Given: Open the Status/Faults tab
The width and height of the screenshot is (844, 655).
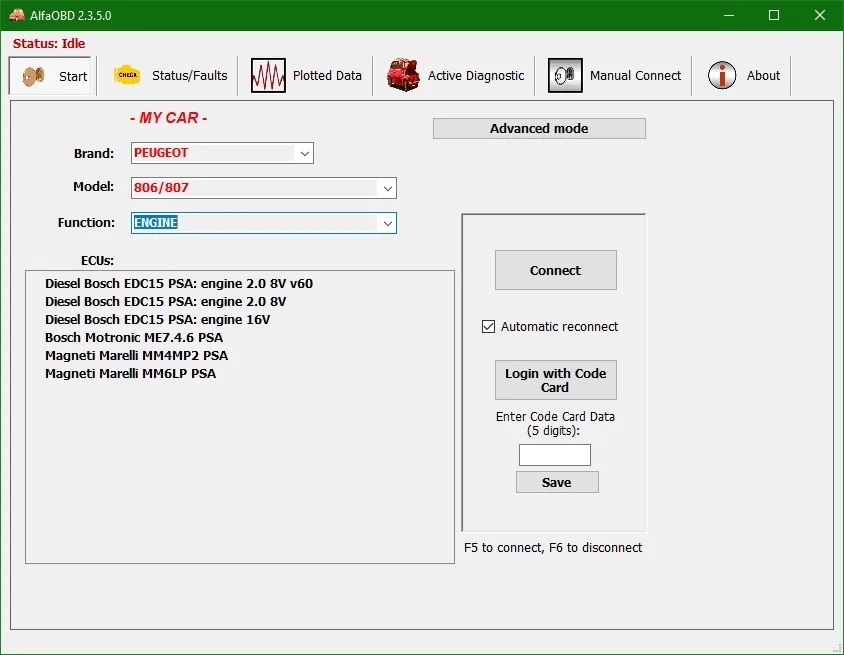Looking at the screenshot, I should coord(189,75).
